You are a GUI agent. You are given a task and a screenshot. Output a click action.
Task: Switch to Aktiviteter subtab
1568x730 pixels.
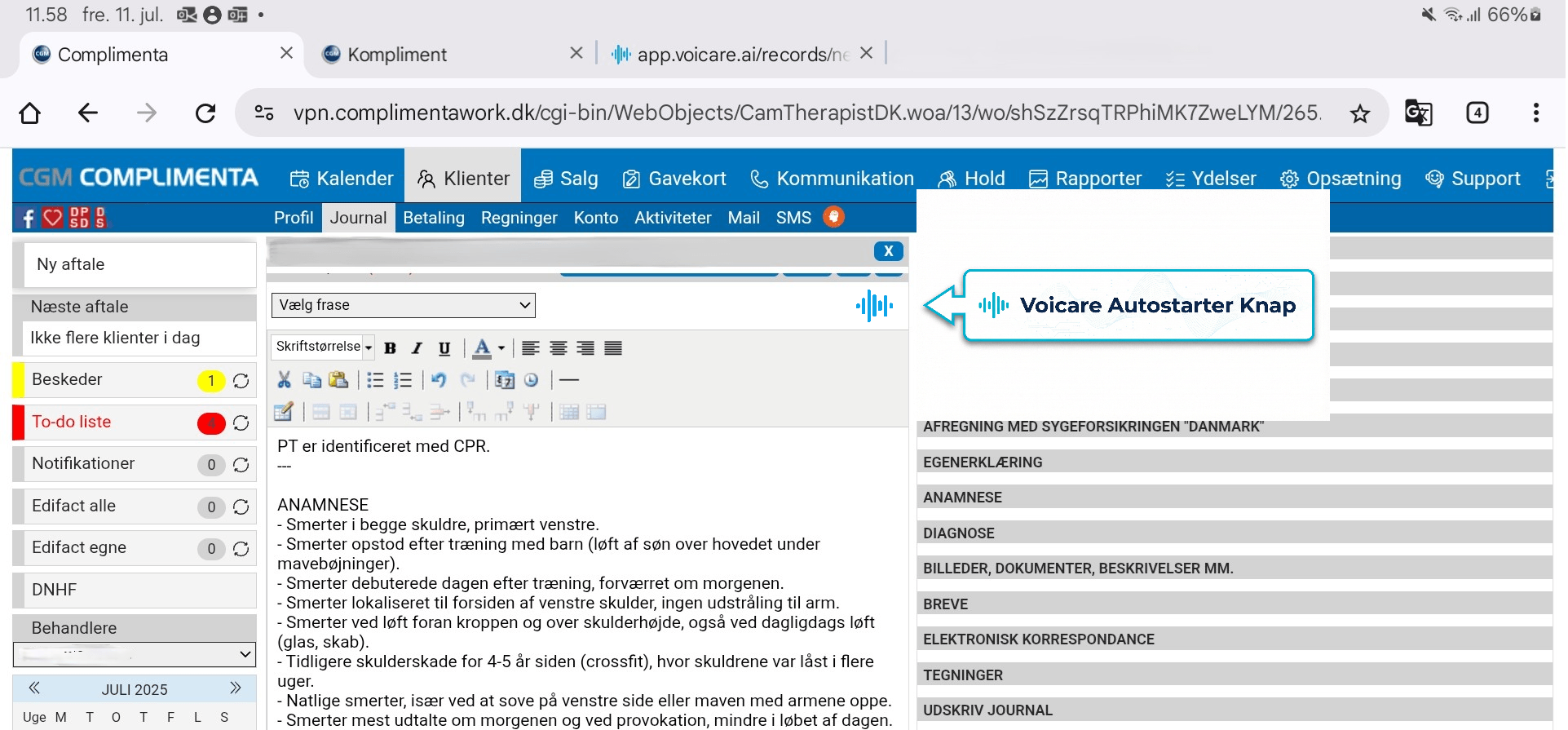click(x=673, y=218)
